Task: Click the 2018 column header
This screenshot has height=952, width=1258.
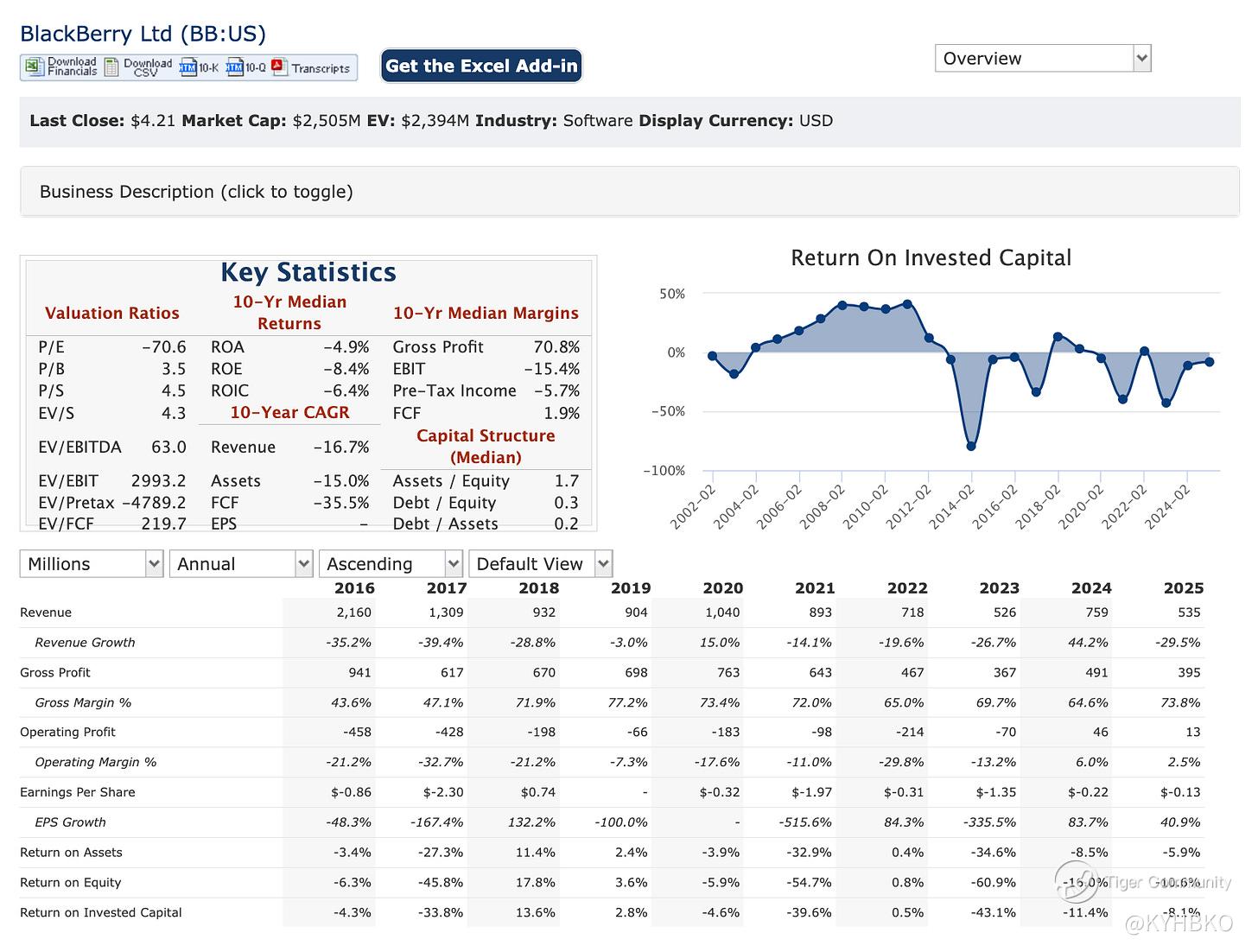Action: point(538,588)
